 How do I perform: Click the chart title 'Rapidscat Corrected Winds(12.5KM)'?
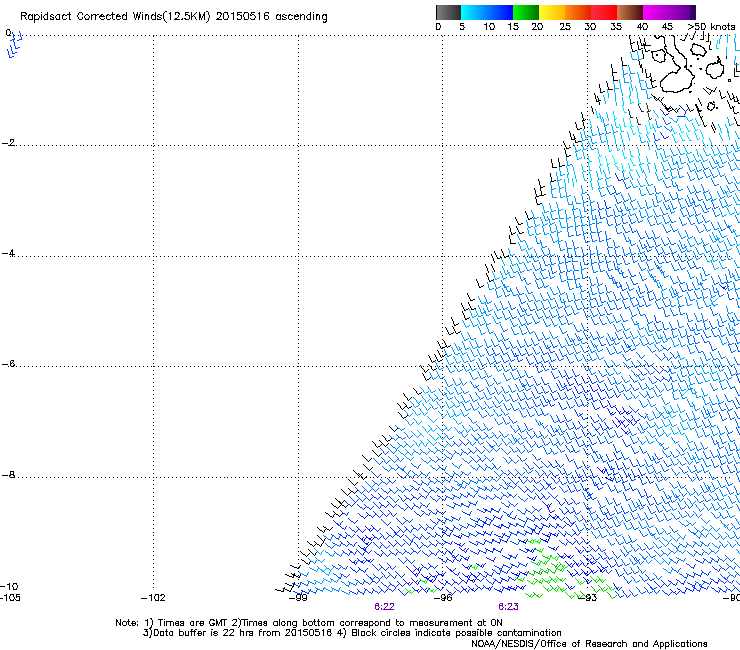(115, 17)
